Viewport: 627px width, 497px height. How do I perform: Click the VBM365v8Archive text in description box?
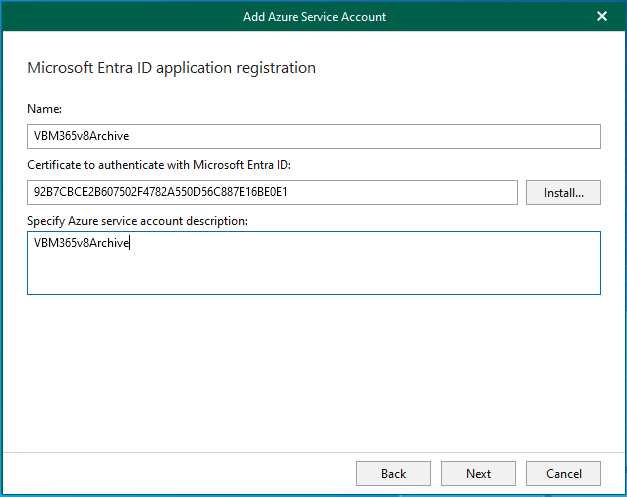click(x=82, y=243)
